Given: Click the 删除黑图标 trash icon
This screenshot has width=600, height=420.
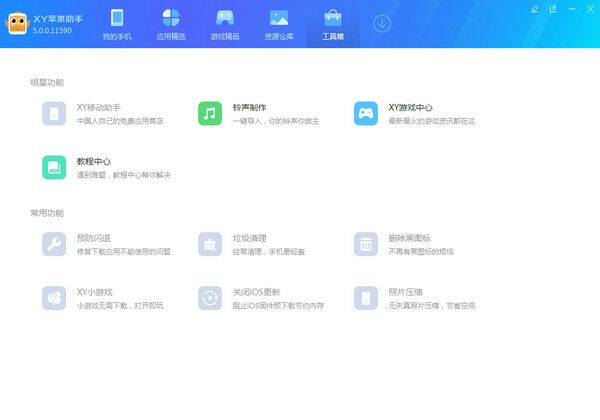Looking at the screenshot, I should [366, 243].
